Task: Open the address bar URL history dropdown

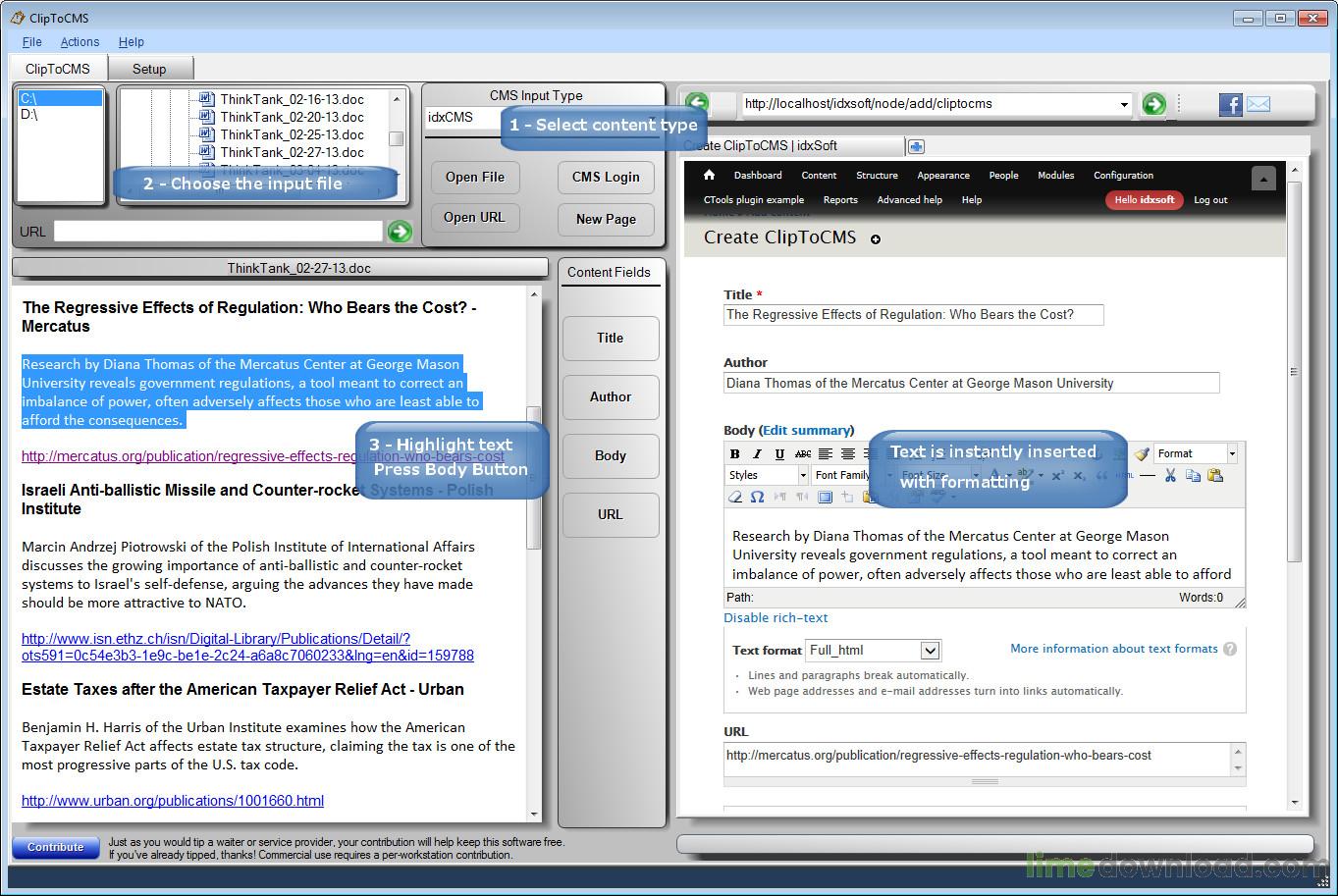Action: 1124,104
